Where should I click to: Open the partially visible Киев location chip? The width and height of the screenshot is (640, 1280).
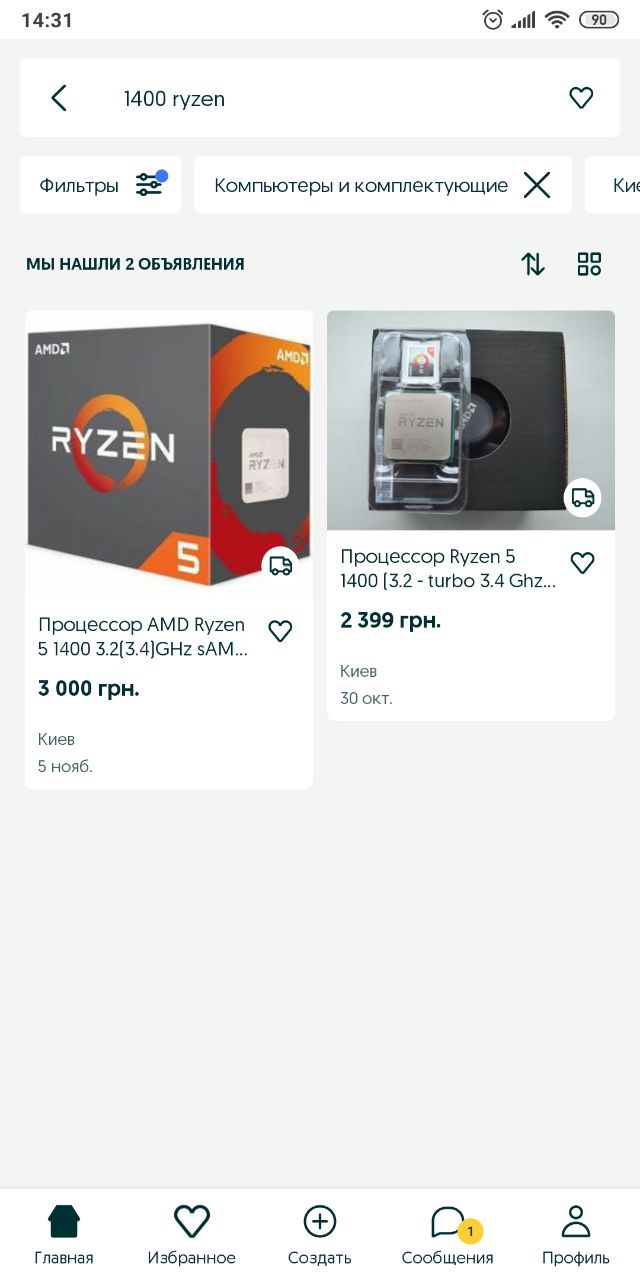(613, 185)
